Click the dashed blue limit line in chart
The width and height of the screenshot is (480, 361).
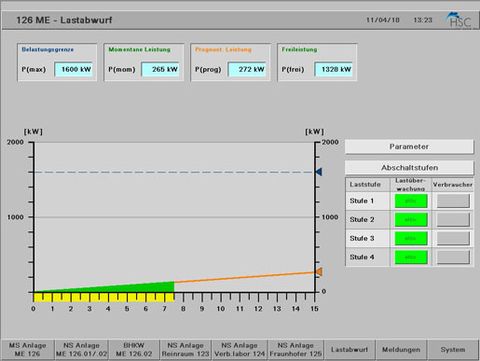pos(175,172)
